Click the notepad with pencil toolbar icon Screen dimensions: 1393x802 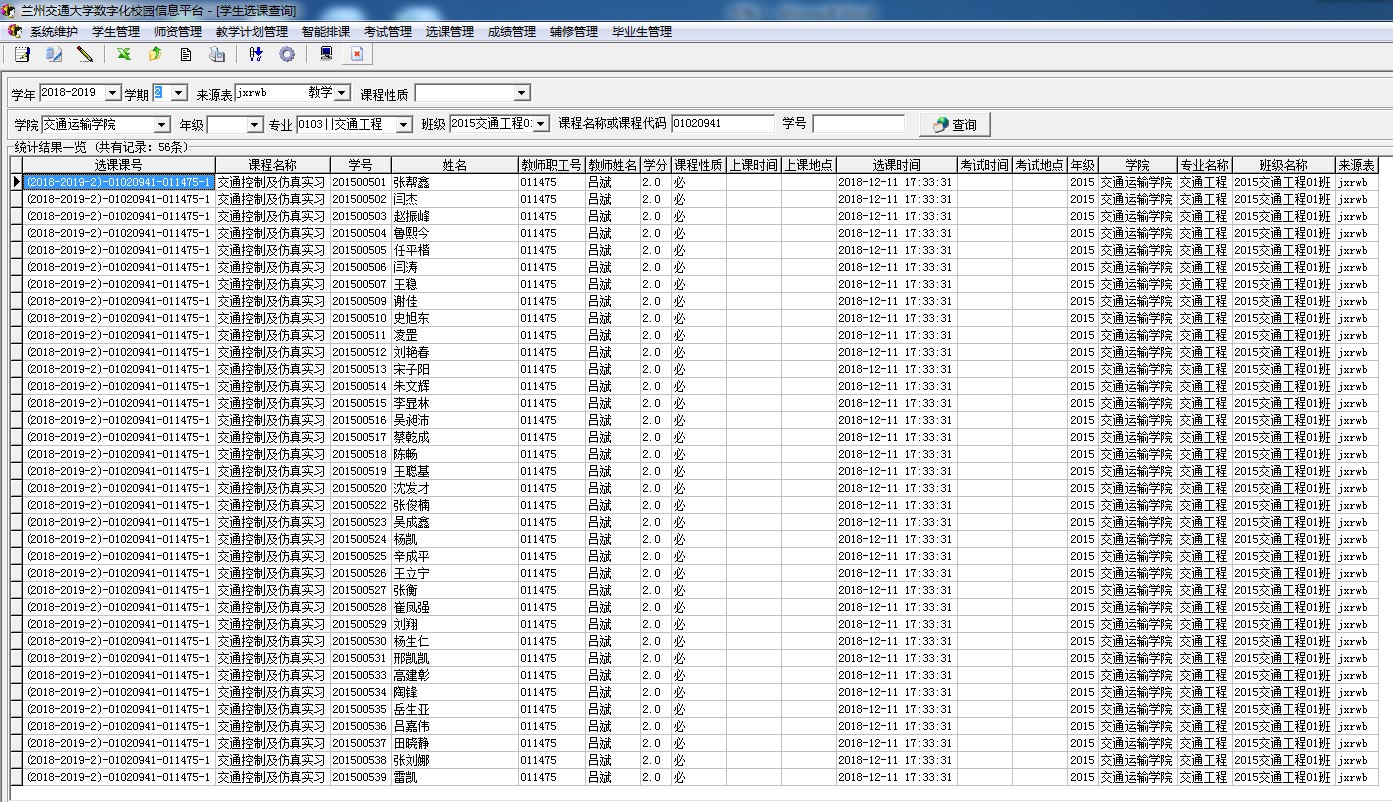(x=22, y=54)
